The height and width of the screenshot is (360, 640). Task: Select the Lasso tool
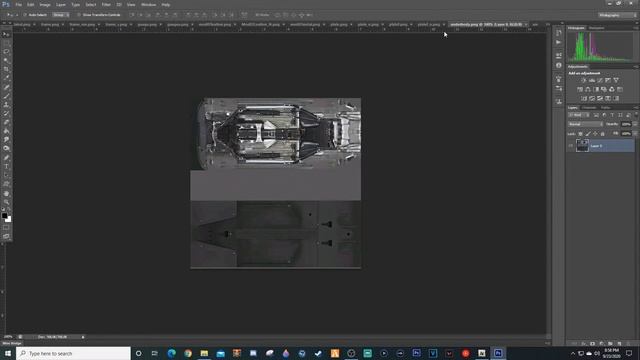coord(6,52)
